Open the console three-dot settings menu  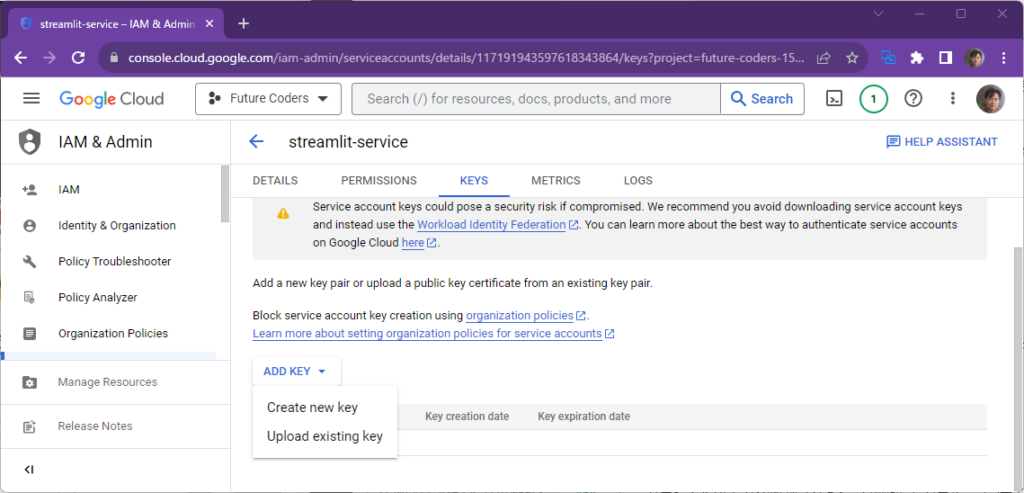point(952,99)
